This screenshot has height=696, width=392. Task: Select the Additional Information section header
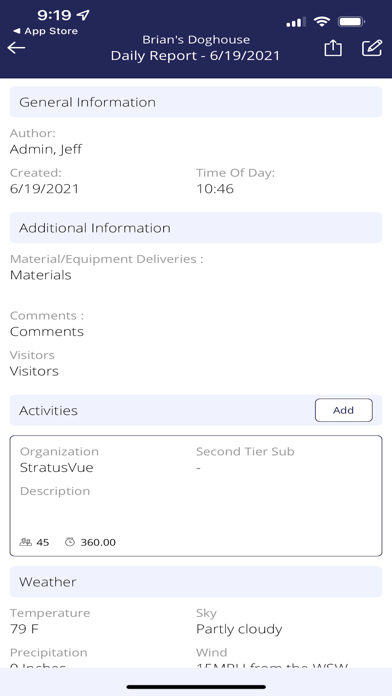(196, 228)
